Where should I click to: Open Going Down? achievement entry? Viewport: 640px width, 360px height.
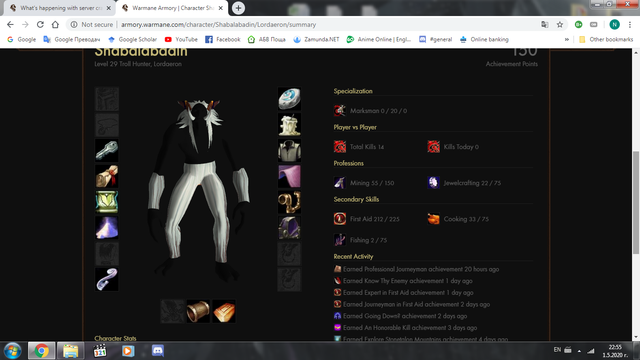point(400,316)
